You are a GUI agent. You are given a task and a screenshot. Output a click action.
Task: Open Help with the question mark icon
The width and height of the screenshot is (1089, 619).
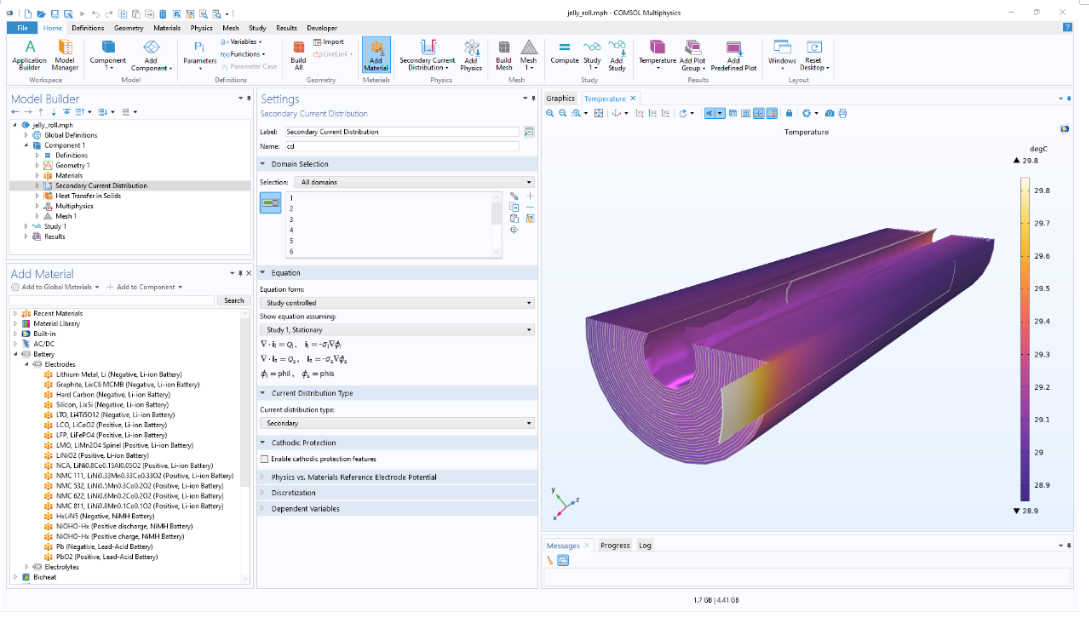click(x=1067, y=28)
